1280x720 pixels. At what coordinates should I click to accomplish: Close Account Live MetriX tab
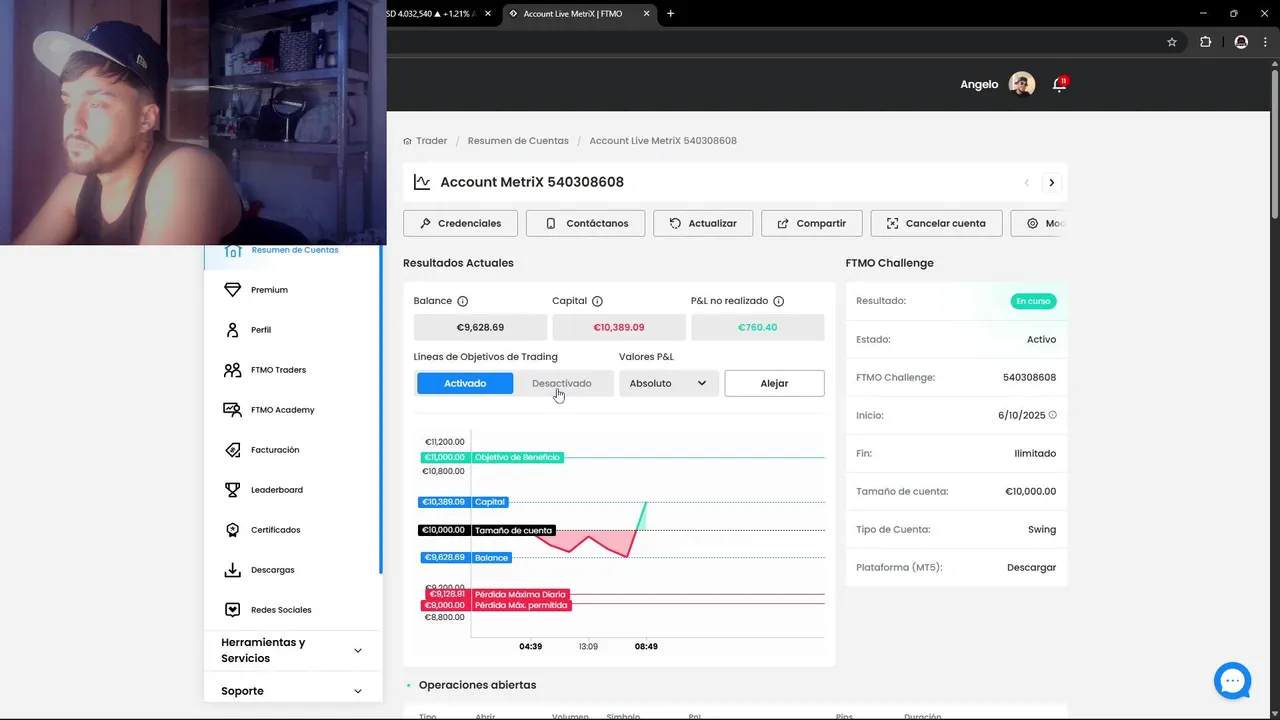click(x=646, y=14)
